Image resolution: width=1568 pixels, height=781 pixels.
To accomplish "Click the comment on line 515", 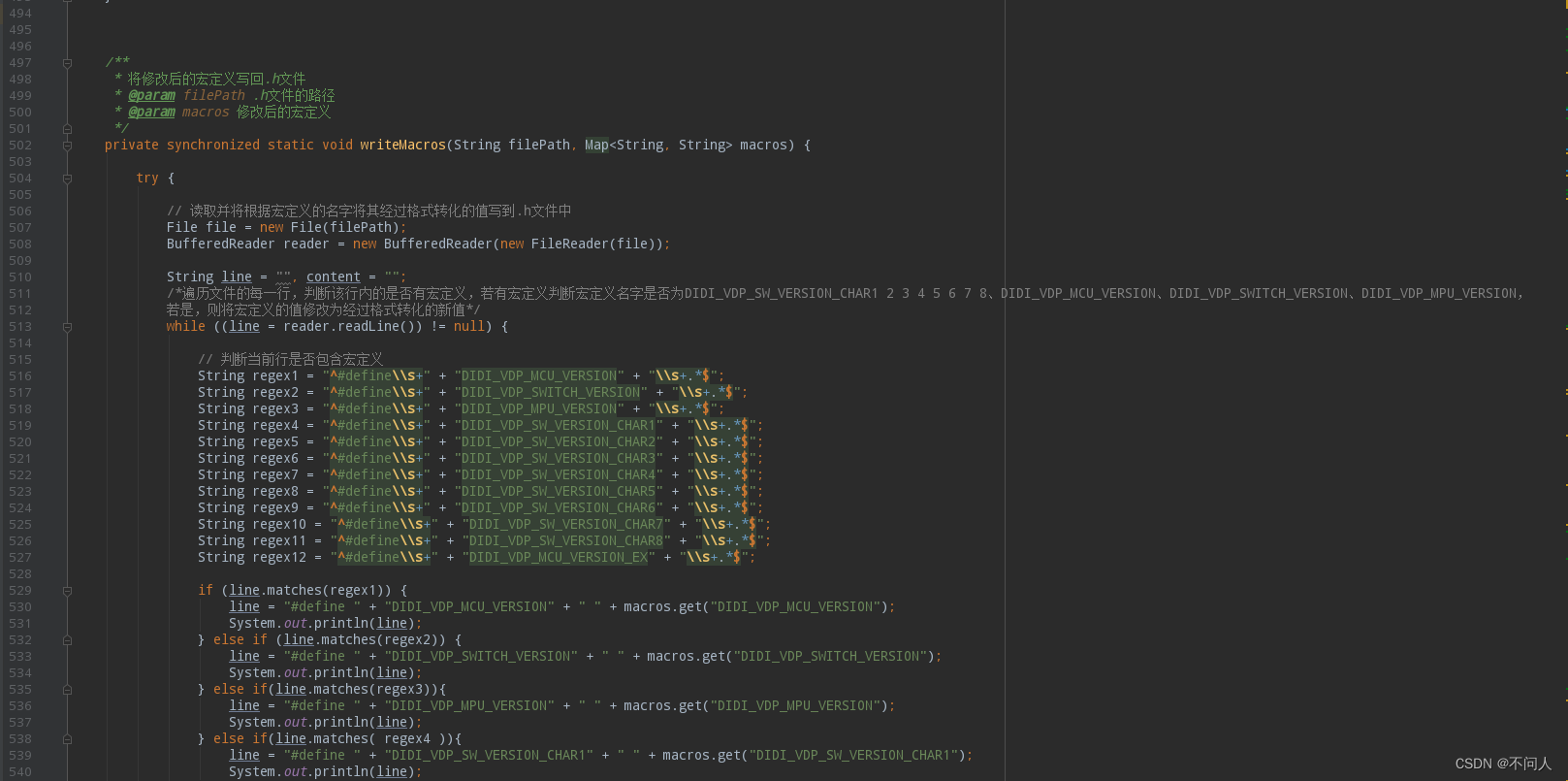I will [291, 359].
